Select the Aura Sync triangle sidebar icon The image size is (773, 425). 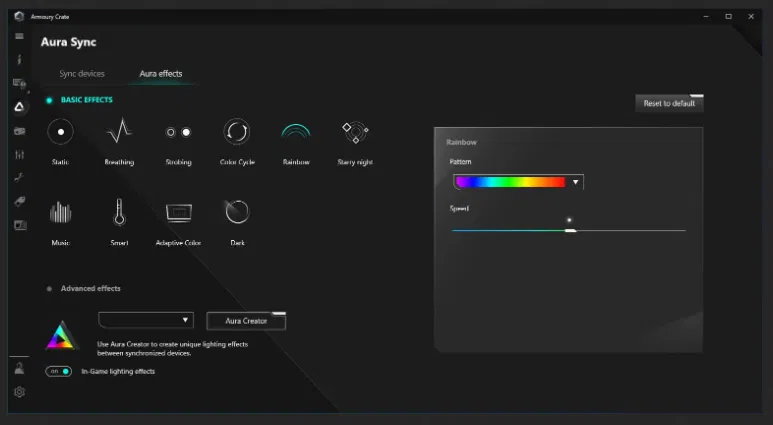pyautogui.click(x=19, y=106)
